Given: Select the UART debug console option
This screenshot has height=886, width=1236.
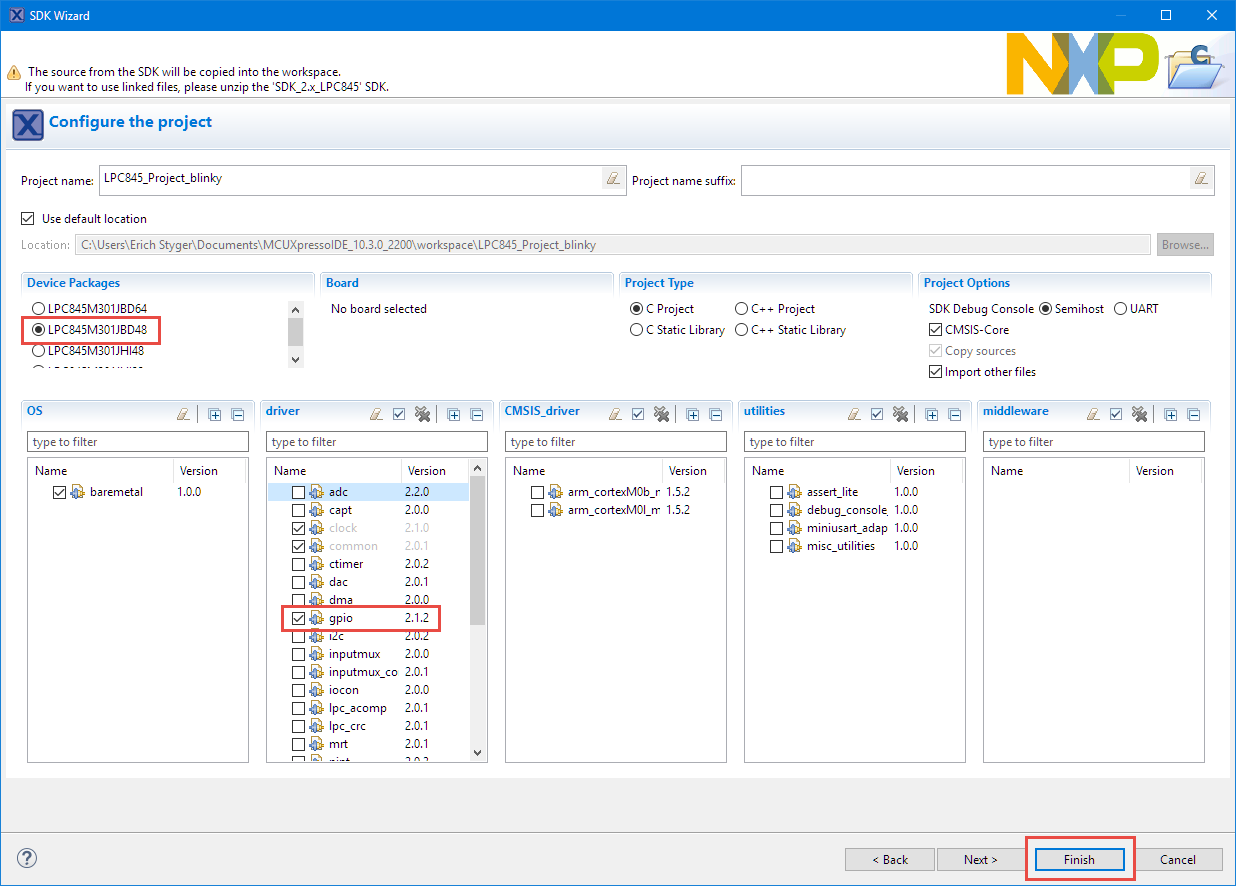Looking at the screenshot, I should pyautogui.click(x=1120, y=309).
